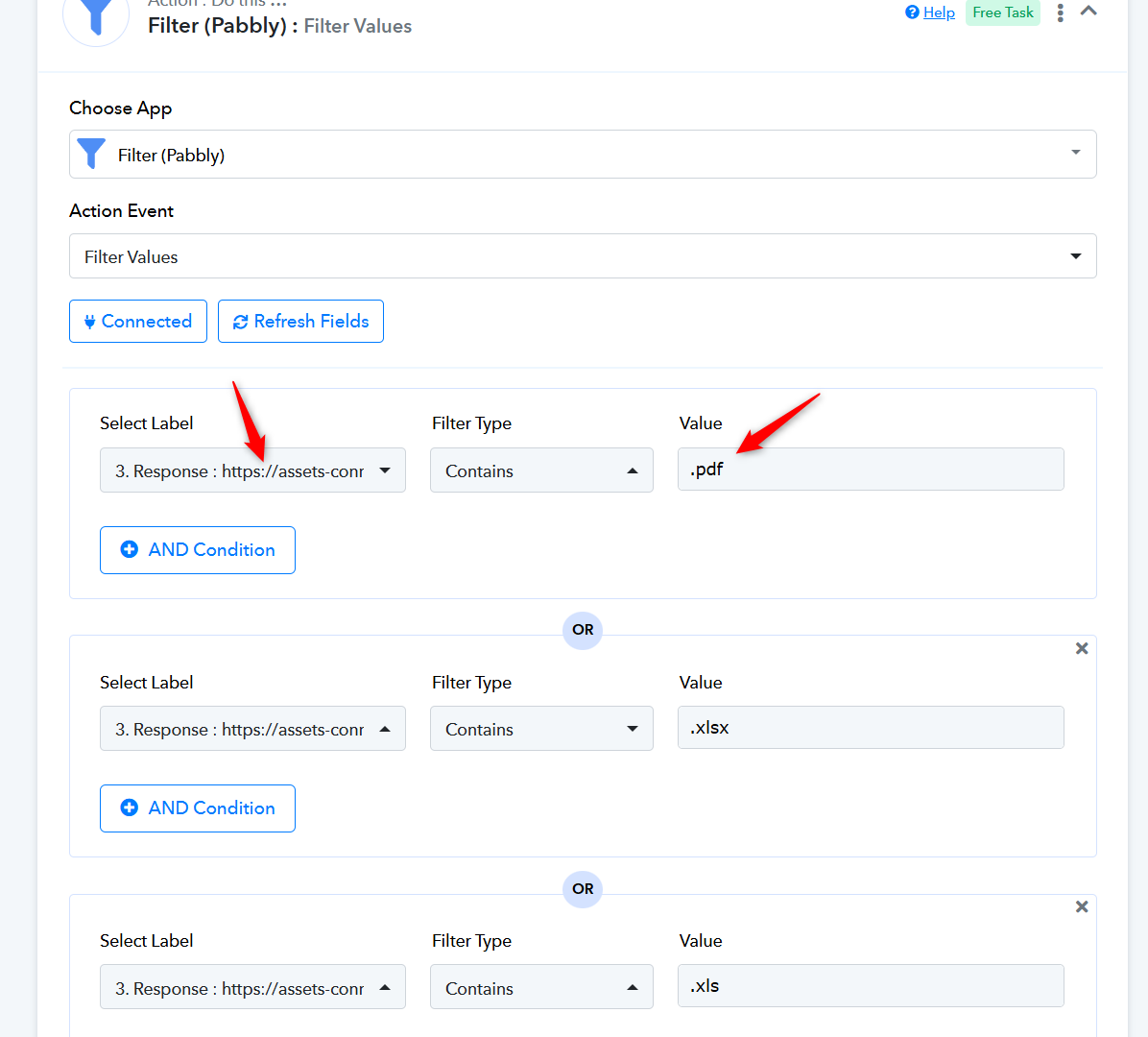
Task: Add AND Condition under .pdf filter
Action: tap(198, 550)
